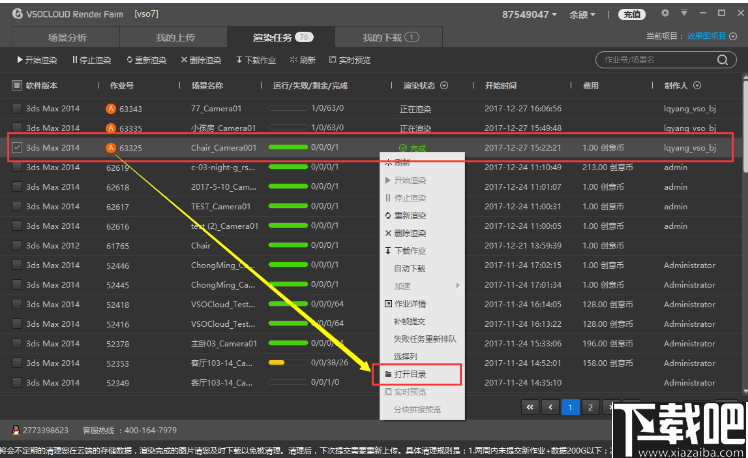Click the downward triangle menu icon beside settings gear
The height and width of the screenshot is (458, 748).
coord(684,13)
